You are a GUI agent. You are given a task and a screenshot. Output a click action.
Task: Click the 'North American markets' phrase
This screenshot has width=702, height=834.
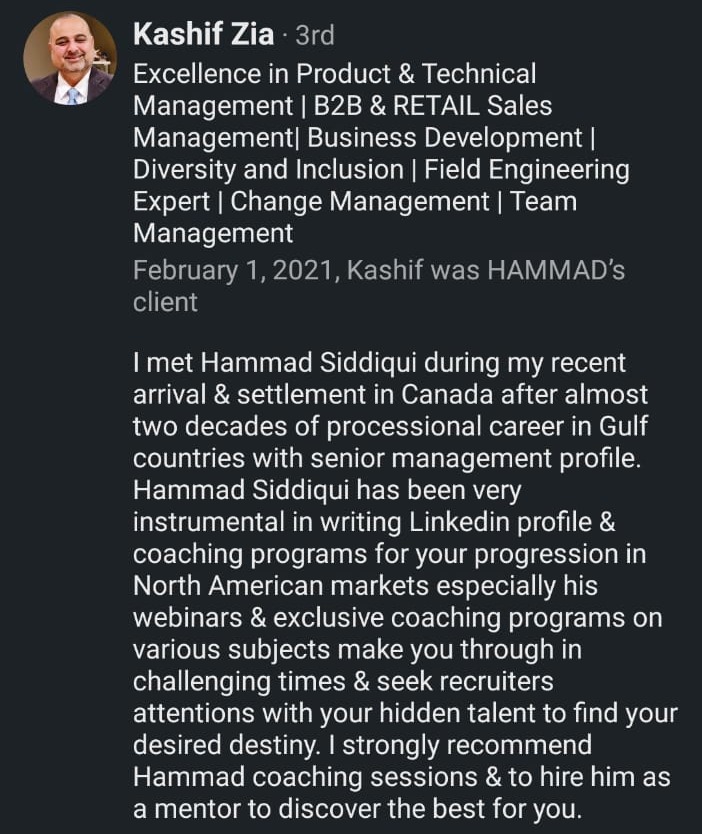[x=281, y=586]
